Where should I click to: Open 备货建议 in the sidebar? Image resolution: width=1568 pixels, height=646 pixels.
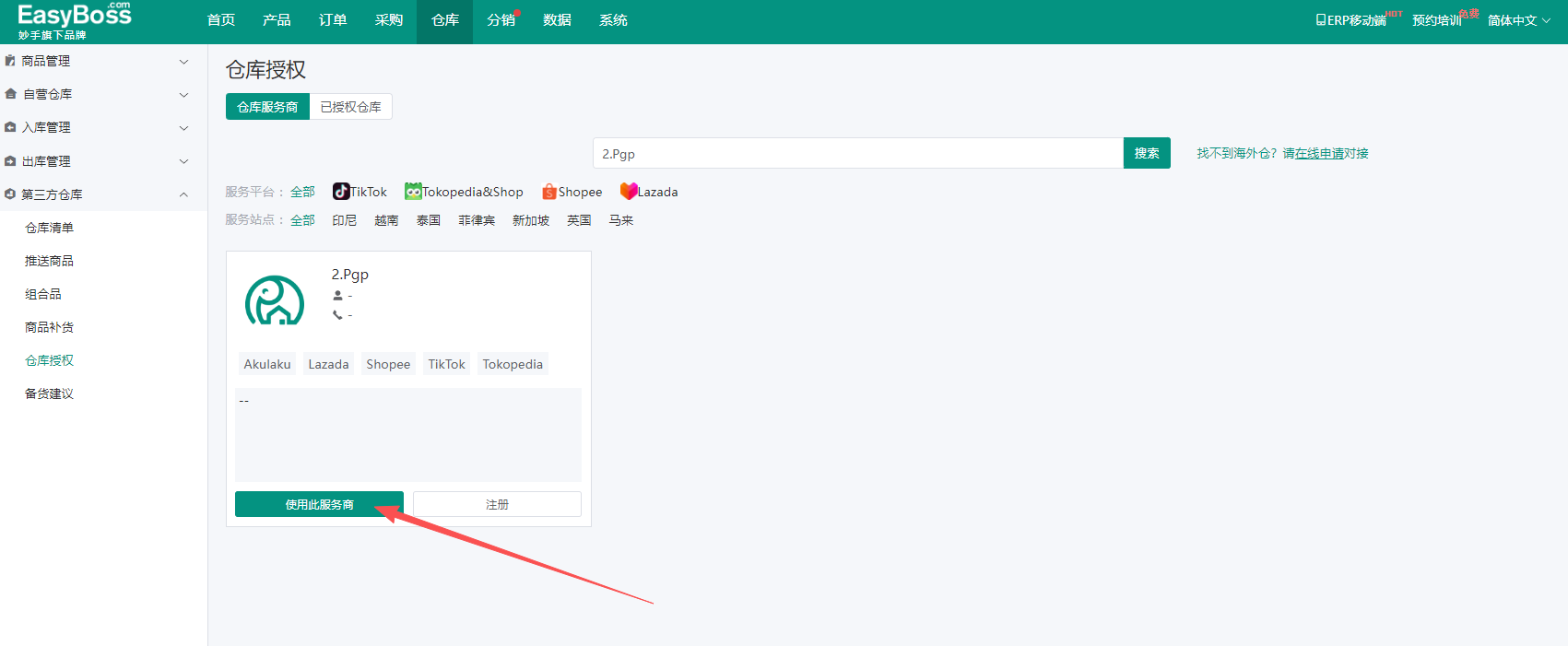point(50,393)
